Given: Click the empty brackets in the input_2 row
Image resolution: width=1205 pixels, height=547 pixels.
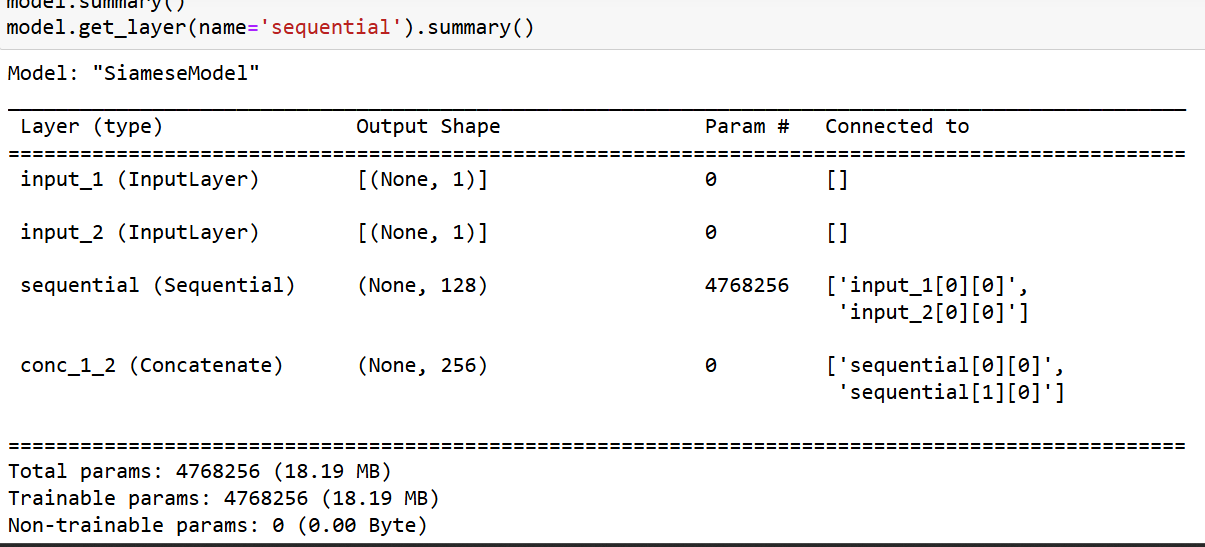Looking at the screenshot, I should (x=837, y=233).
